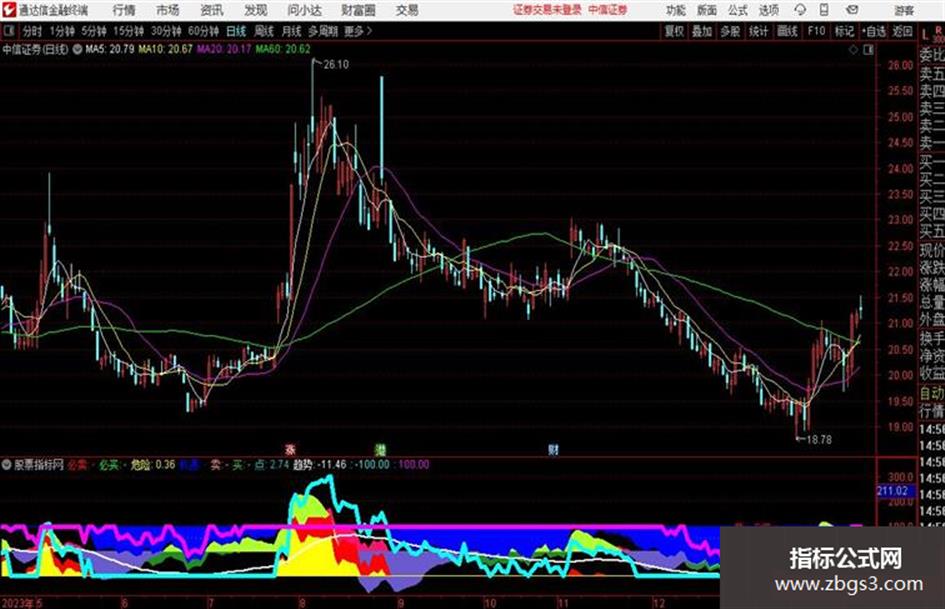The width and height of the screenshot is (945, 609).
Task: Open the 资讯 menu
Action: click(x=212, y=10)
